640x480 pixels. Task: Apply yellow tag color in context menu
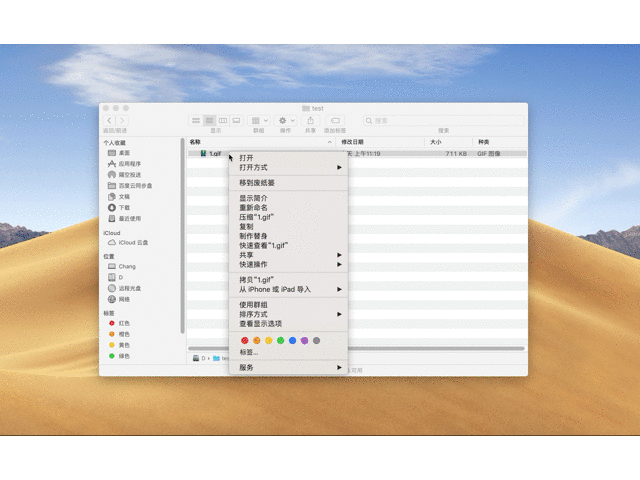(269, 340)
